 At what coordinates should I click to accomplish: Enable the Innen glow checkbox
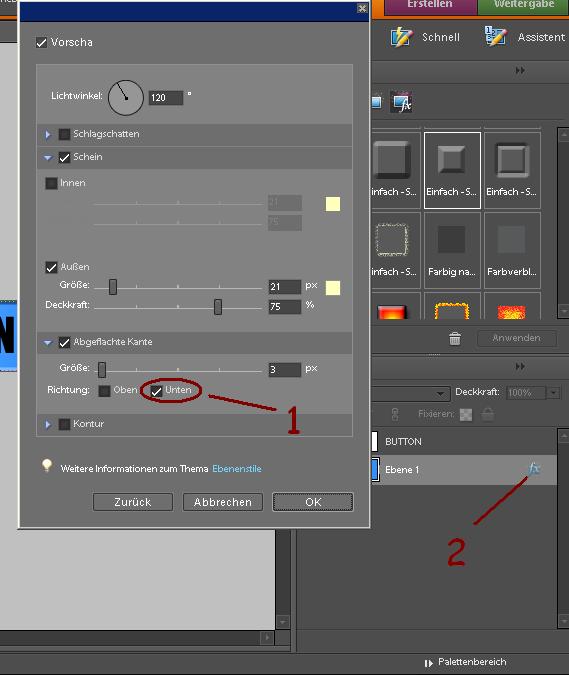click(x=51, y=183)
